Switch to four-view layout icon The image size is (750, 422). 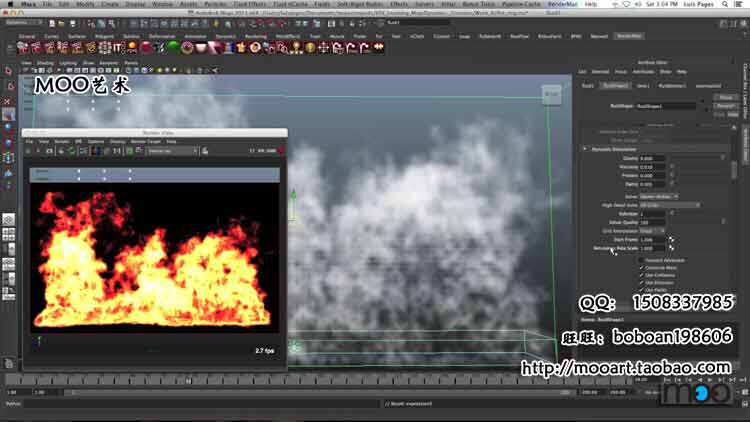(x=8, y=234)
